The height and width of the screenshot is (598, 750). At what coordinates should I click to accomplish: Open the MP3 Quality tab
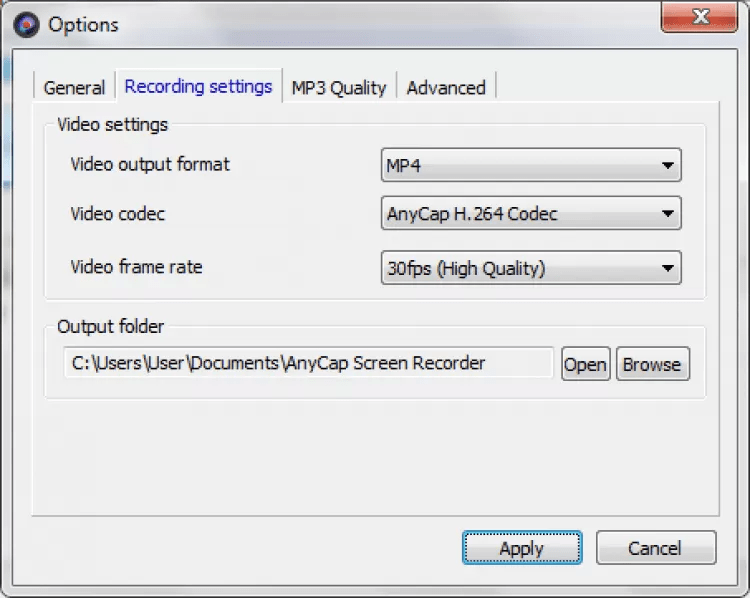pyautogui.click(x=338, y=88)
